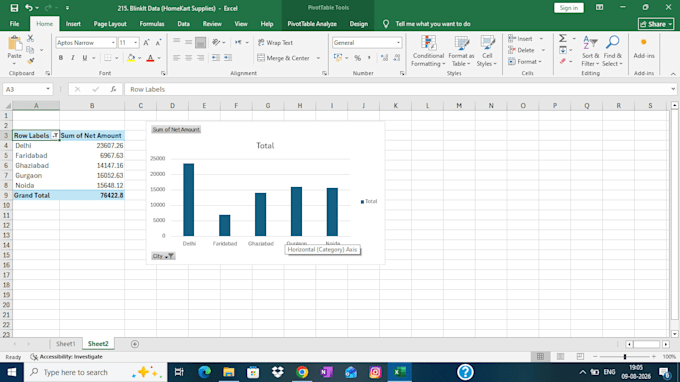Click the AutoSum sigma icon

coord(563,39)
